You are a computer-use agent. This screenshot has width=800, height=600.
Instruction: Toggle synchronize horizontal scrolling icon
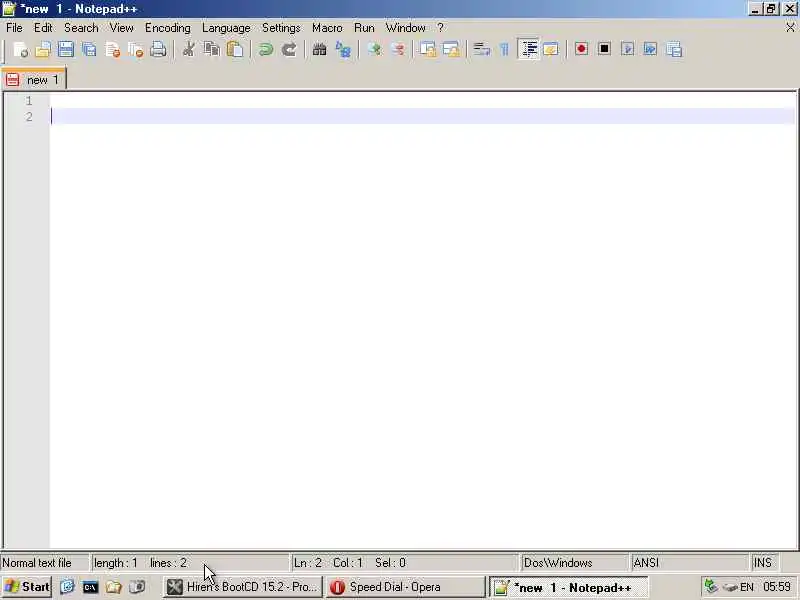coord(451,49)
